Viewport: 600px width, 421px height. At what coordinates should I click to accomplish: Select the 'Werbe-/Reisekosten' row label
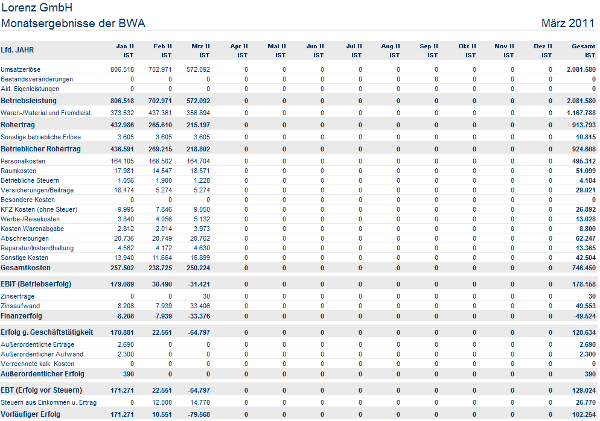tap(30, 219)
